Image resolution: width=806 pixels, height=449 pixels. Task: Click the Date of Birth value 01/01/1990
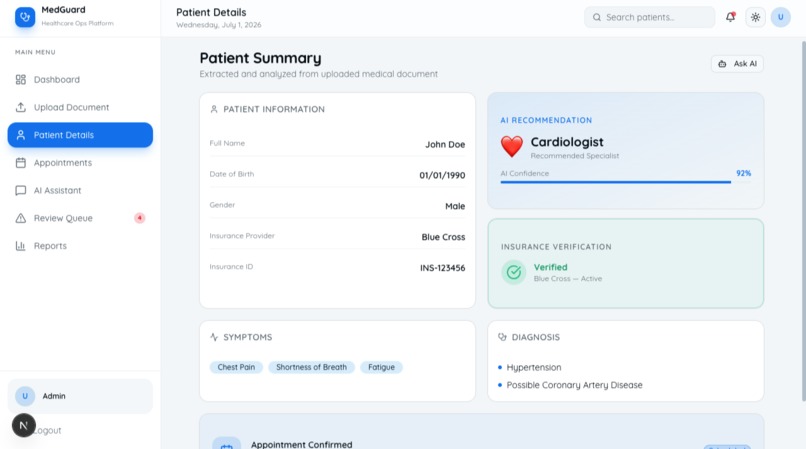(x=442, y=175)
